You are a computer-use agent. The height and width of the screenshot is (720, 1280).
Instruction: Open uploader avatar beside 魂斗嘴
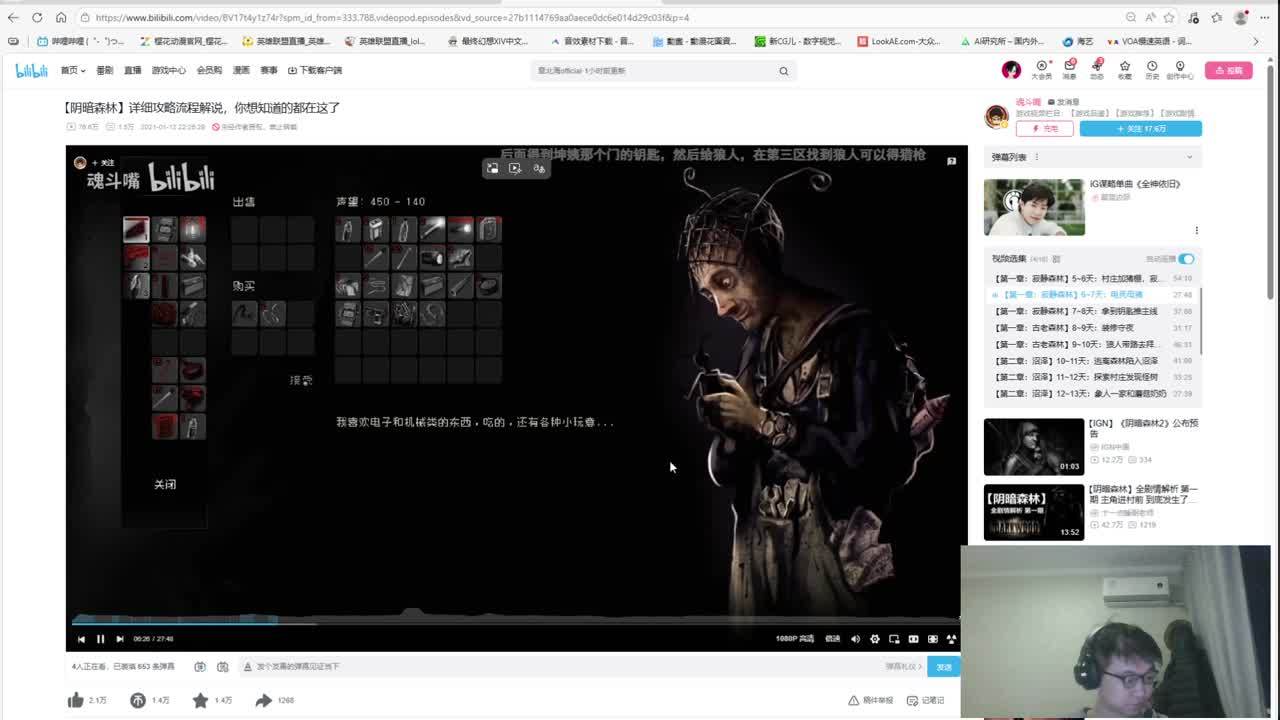coord(996,116)
